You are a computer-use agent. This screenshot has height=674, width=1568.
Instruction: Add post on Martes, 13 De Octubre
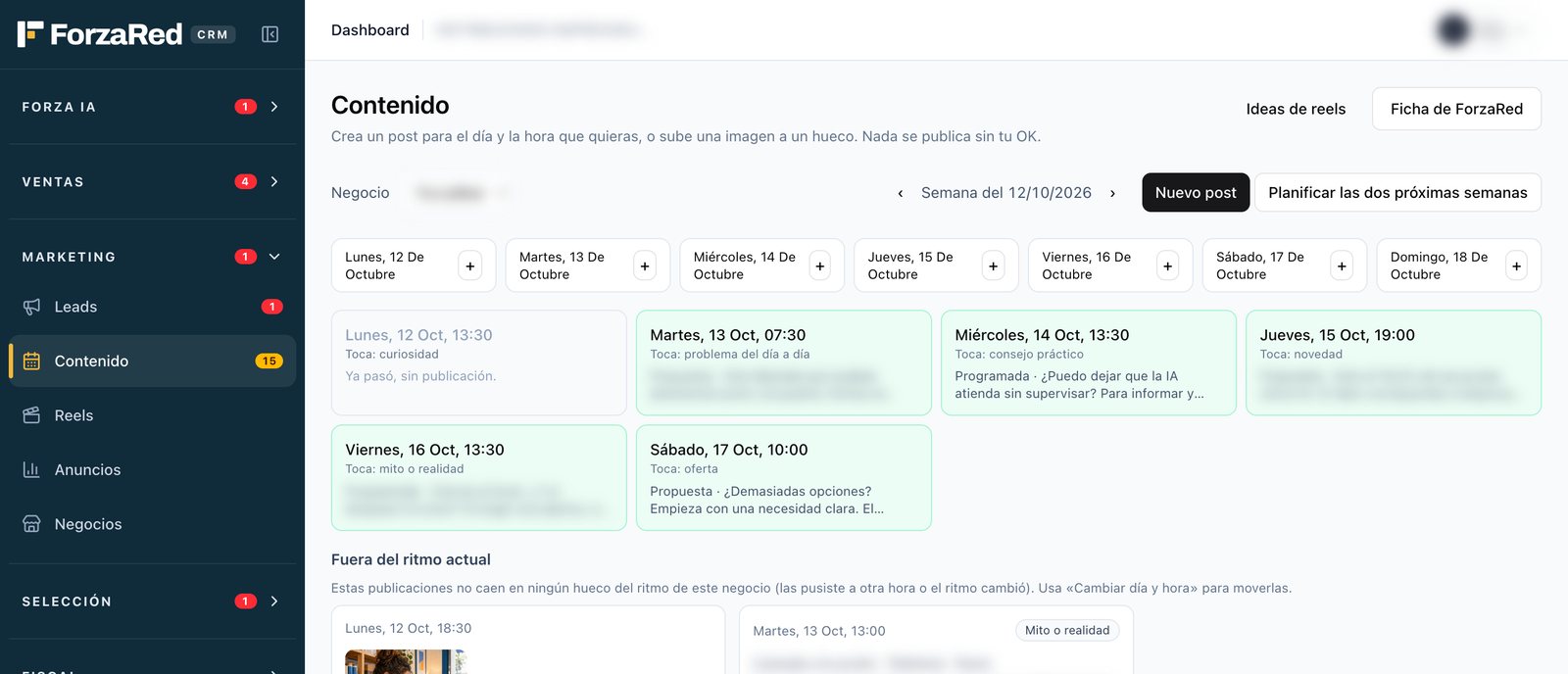645,265
